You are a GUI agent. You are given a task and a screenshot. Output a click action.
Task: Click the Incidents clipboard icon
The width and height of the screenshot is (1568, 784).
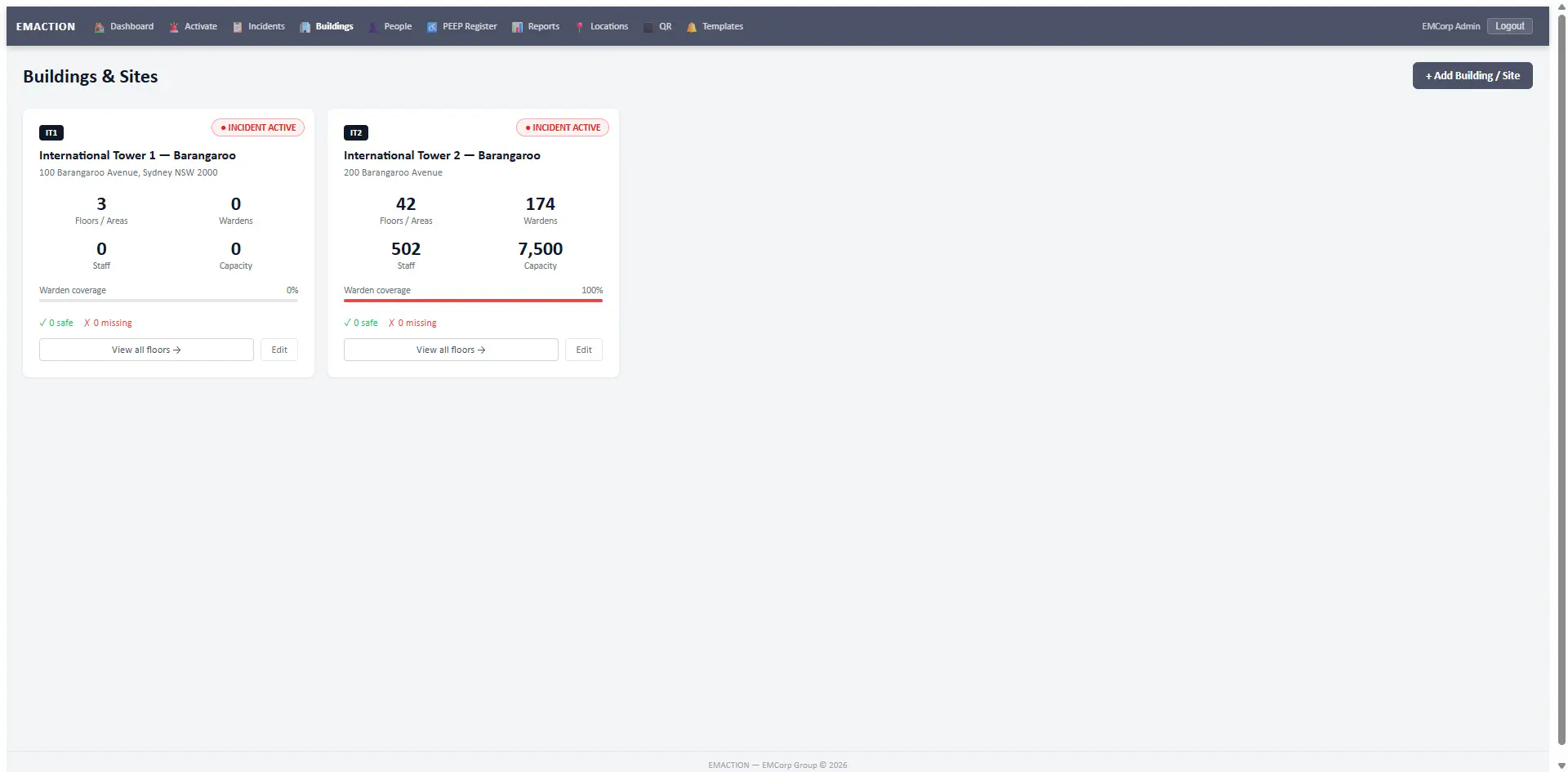click(237, 27)
